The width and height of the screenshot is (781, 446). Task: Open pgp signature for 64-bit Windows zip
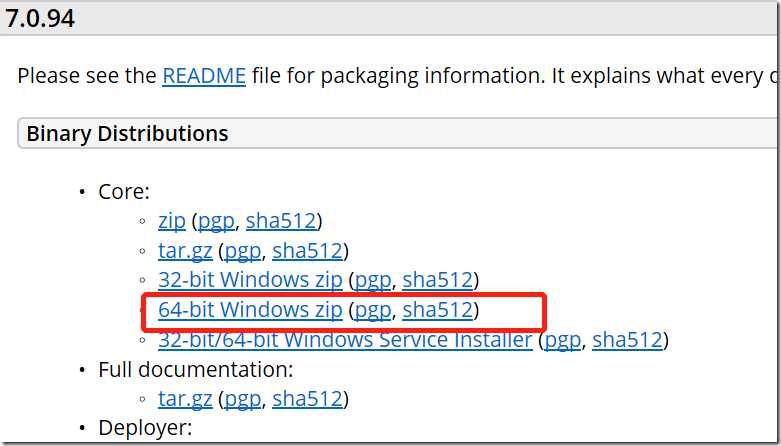[373, 310]
